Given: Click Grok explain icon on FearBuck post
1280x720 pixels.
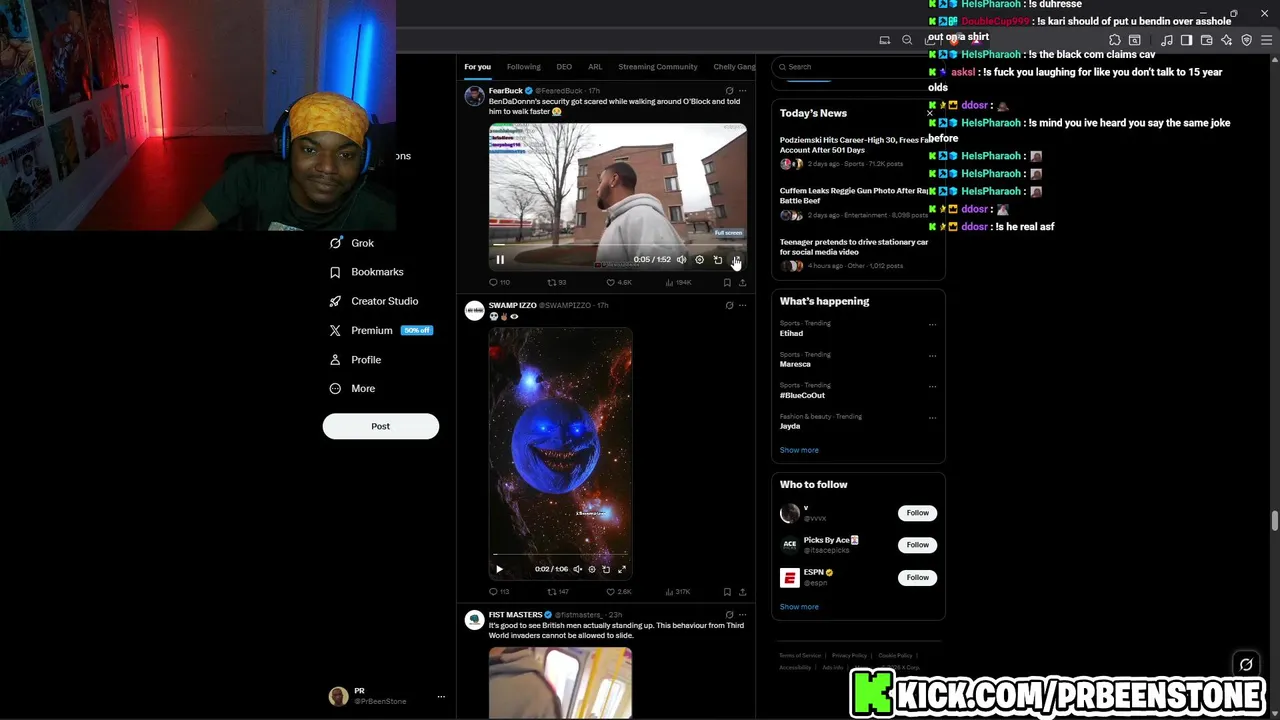Looking at the screenshot, I should 729,91.
